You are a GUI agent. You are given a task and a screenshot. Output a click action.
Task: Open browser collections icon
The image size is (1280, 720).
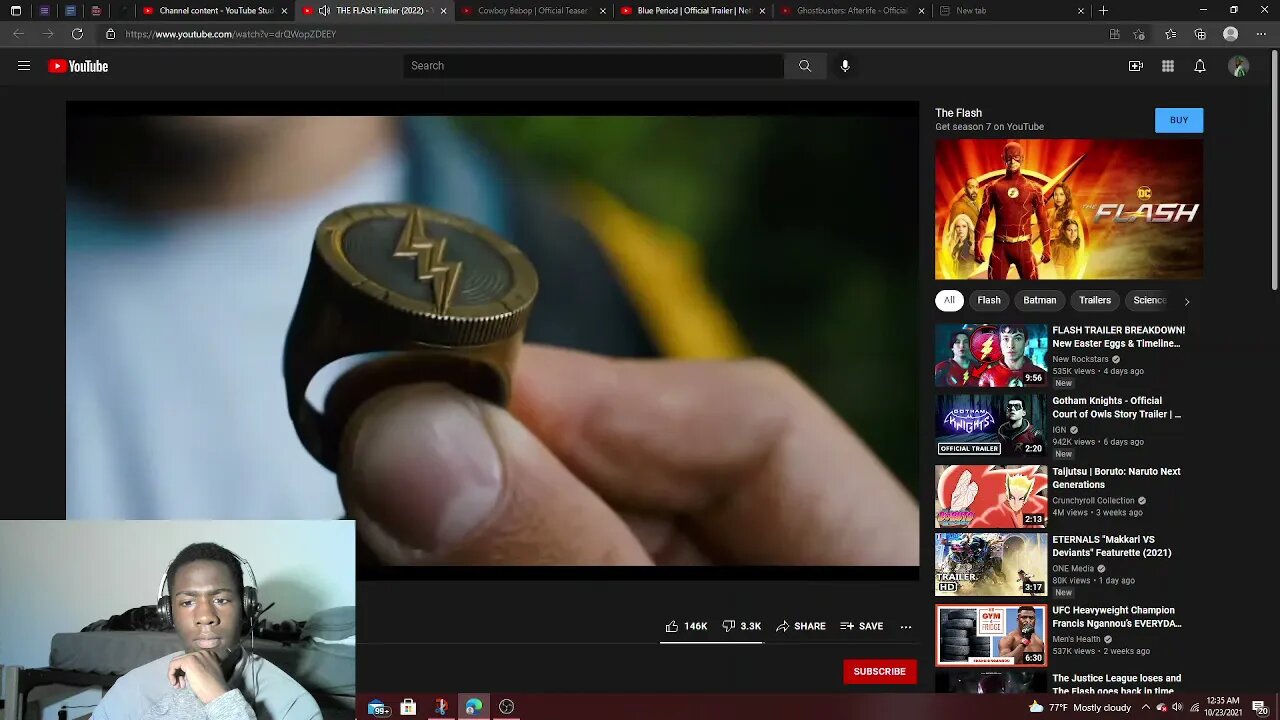coord(1200,34)
